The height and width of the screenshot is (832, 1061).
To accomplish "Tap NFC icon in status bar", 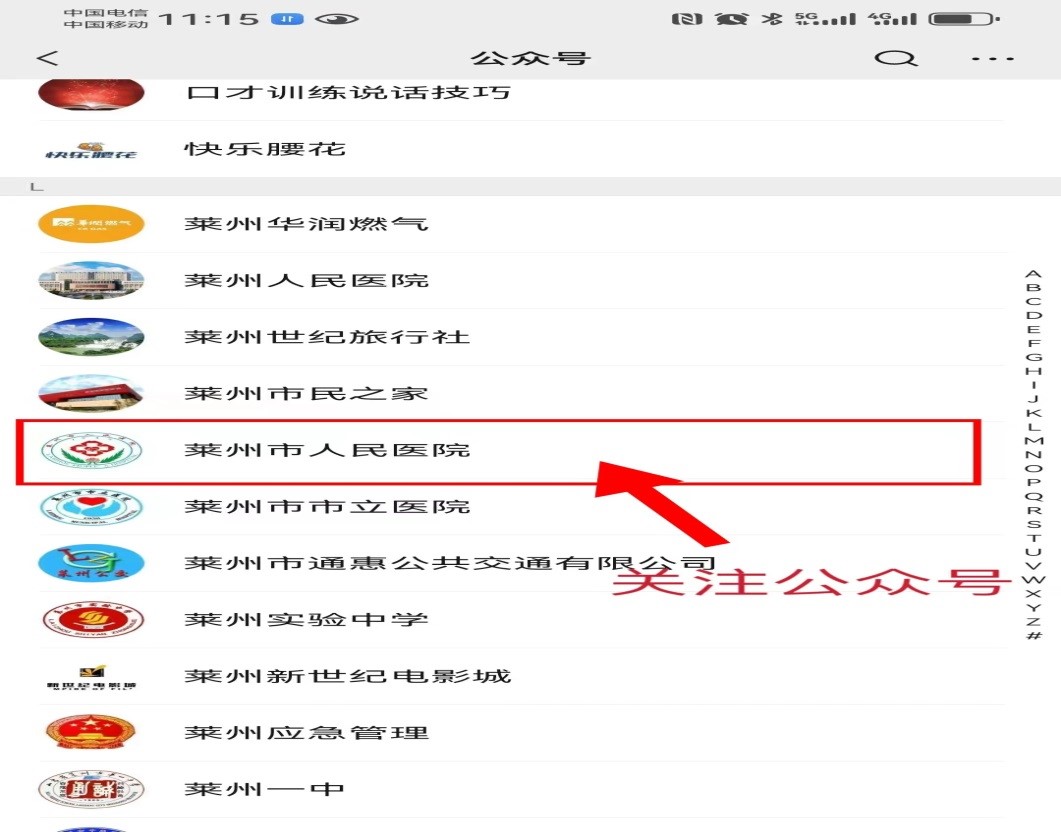I will pos(687,18).
